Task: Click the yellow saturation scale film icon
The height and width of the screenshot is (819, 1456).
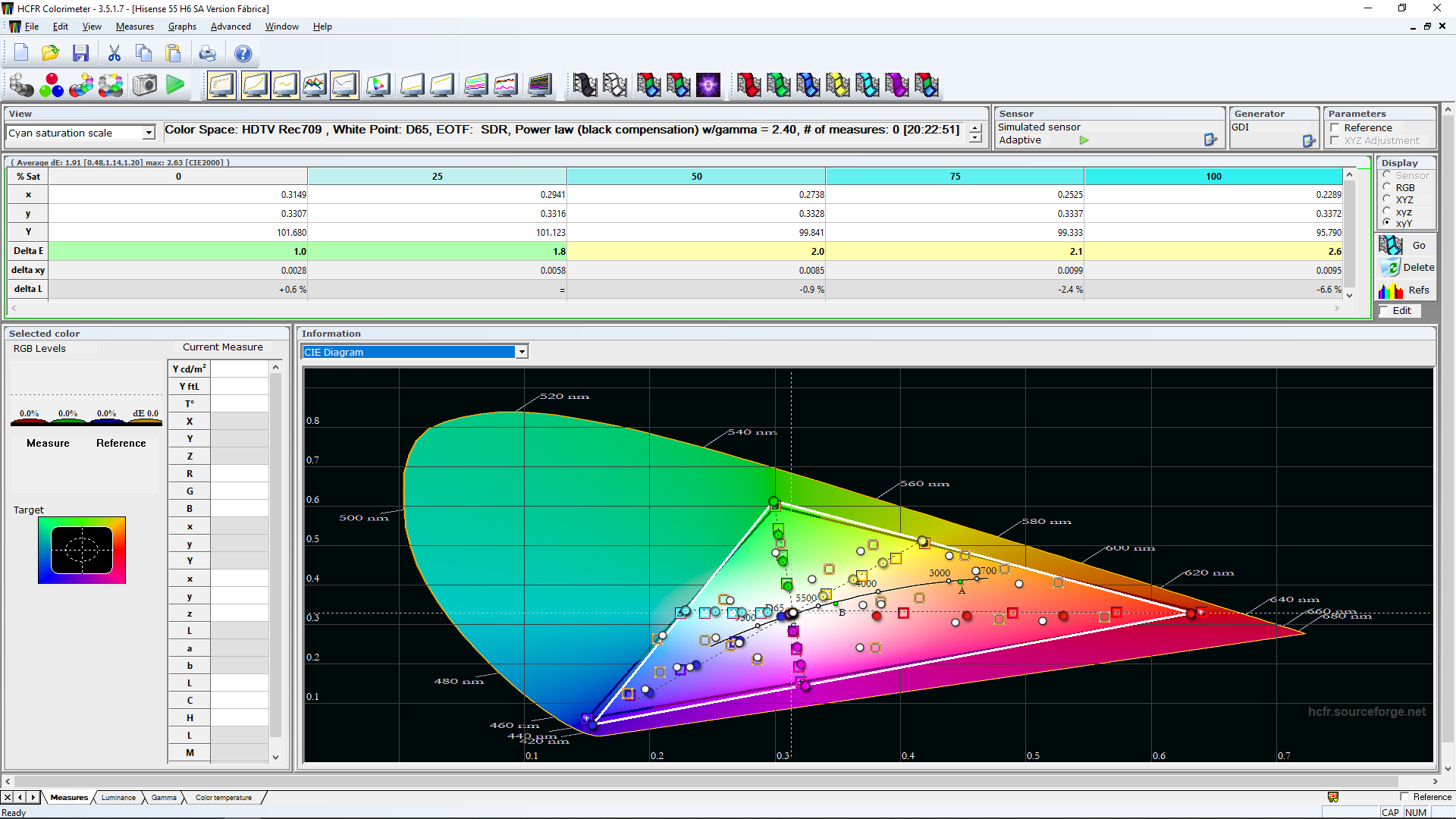Action: tap(837, 85)
